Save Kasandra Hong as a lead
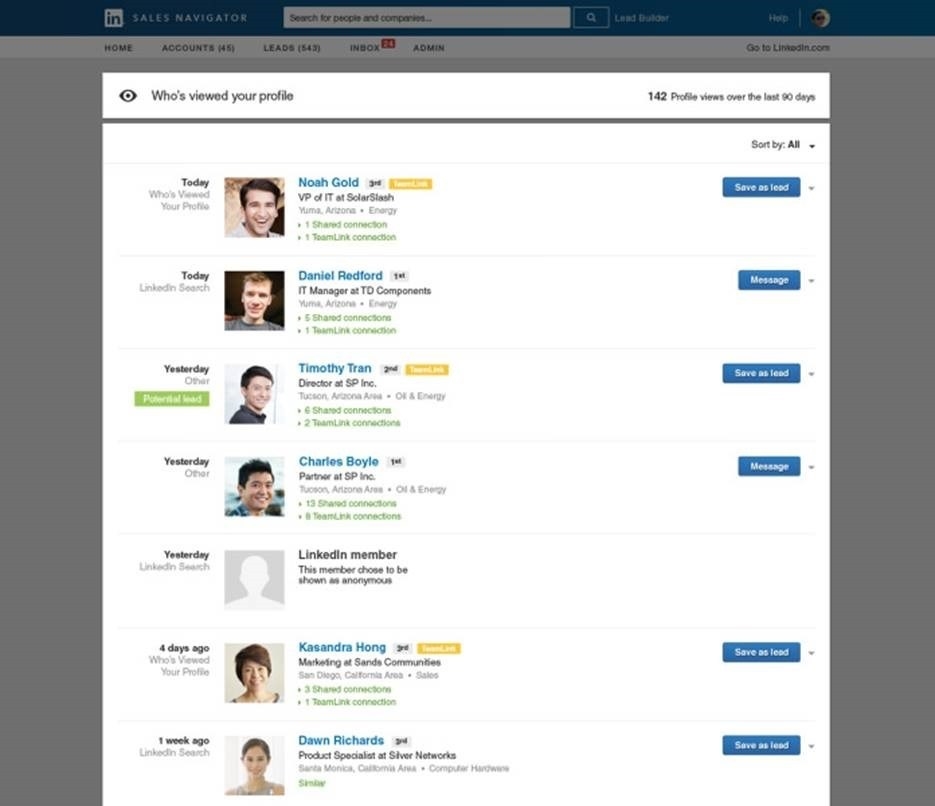 click(760, 652)
